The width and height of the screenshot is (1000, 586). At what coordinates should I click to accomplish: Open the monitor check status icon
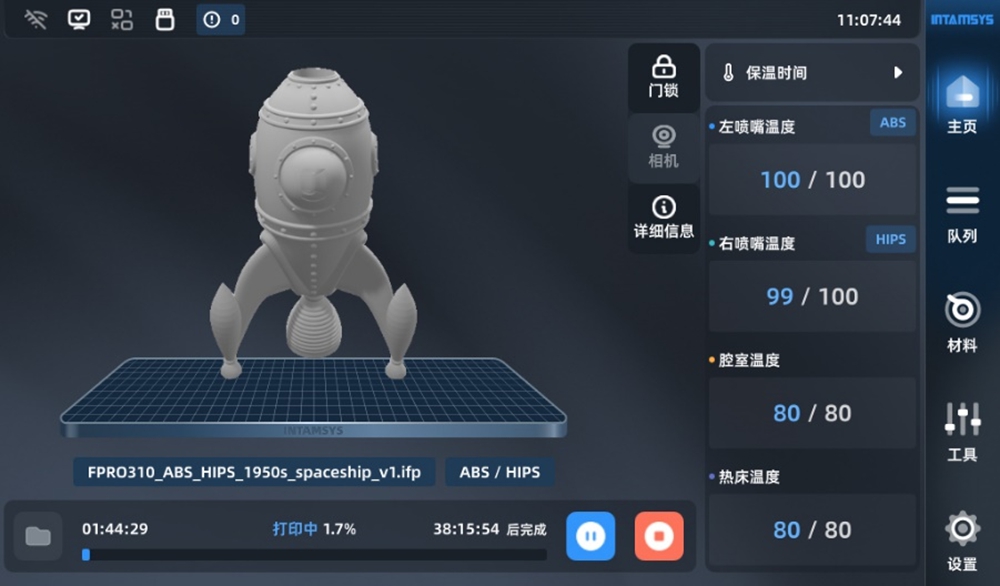click(x=78, y=20)
